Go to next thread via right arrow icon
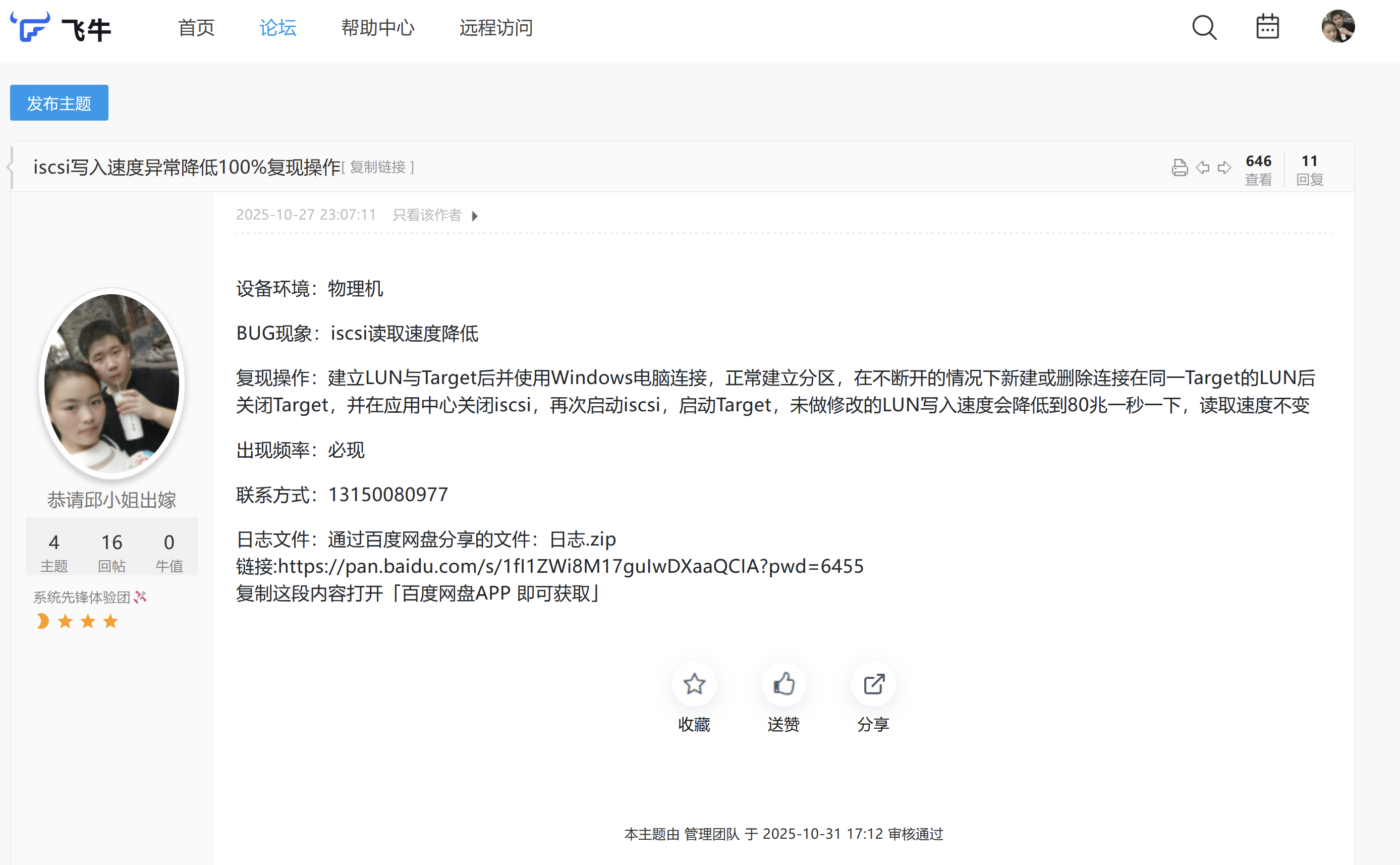The height and width of the screenshot is (865, 1400). [x=1224, y=168]
